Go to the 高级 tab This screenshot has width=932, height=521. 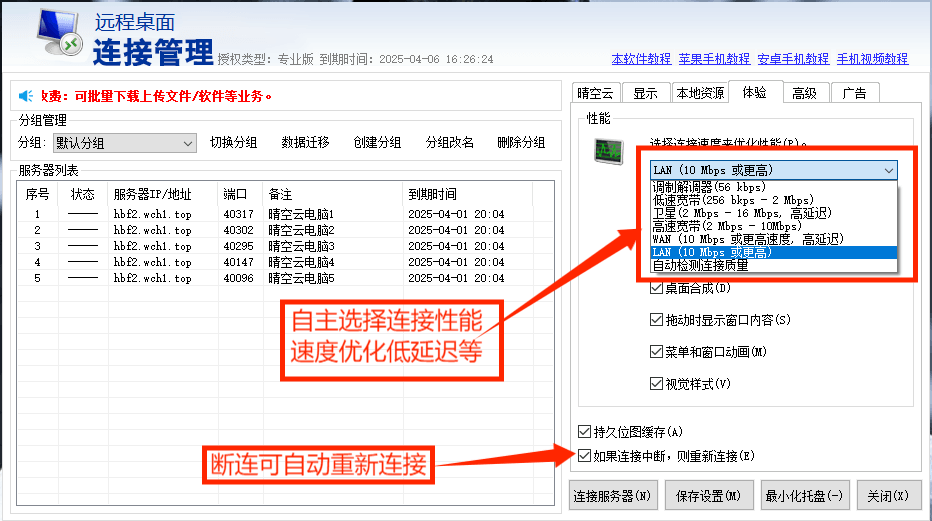tap(804, 94)
